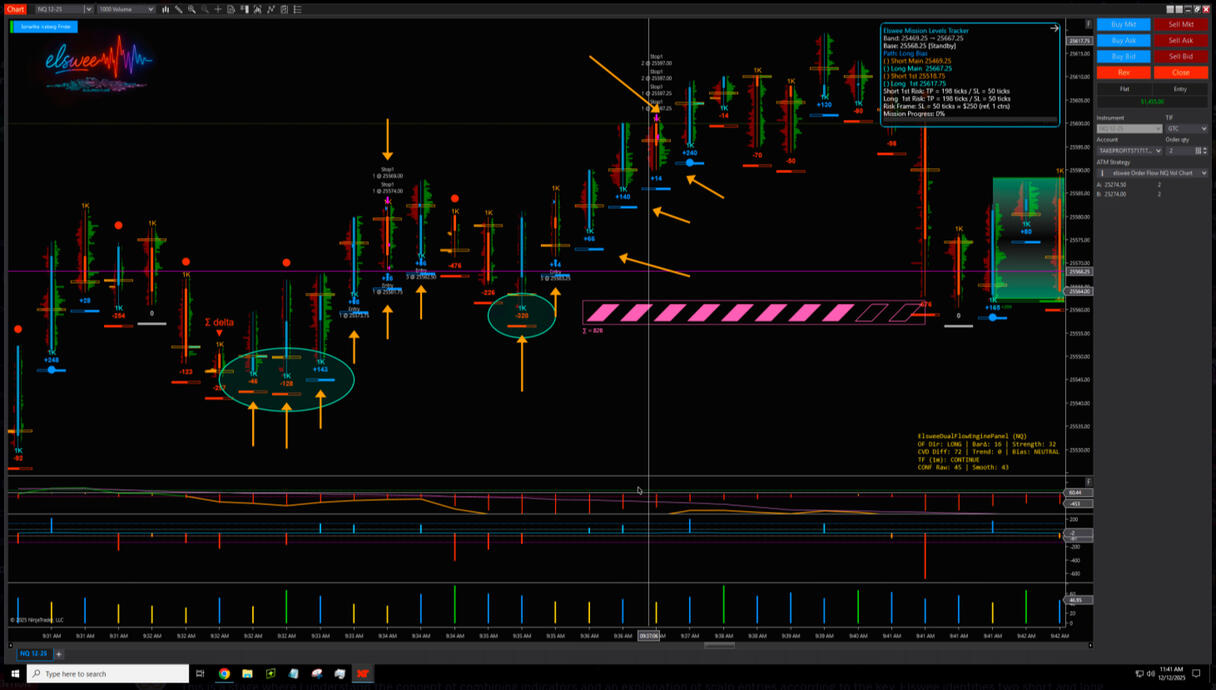
Task: Select the NQ 12-25 chart tab
Action: (33, 654)
